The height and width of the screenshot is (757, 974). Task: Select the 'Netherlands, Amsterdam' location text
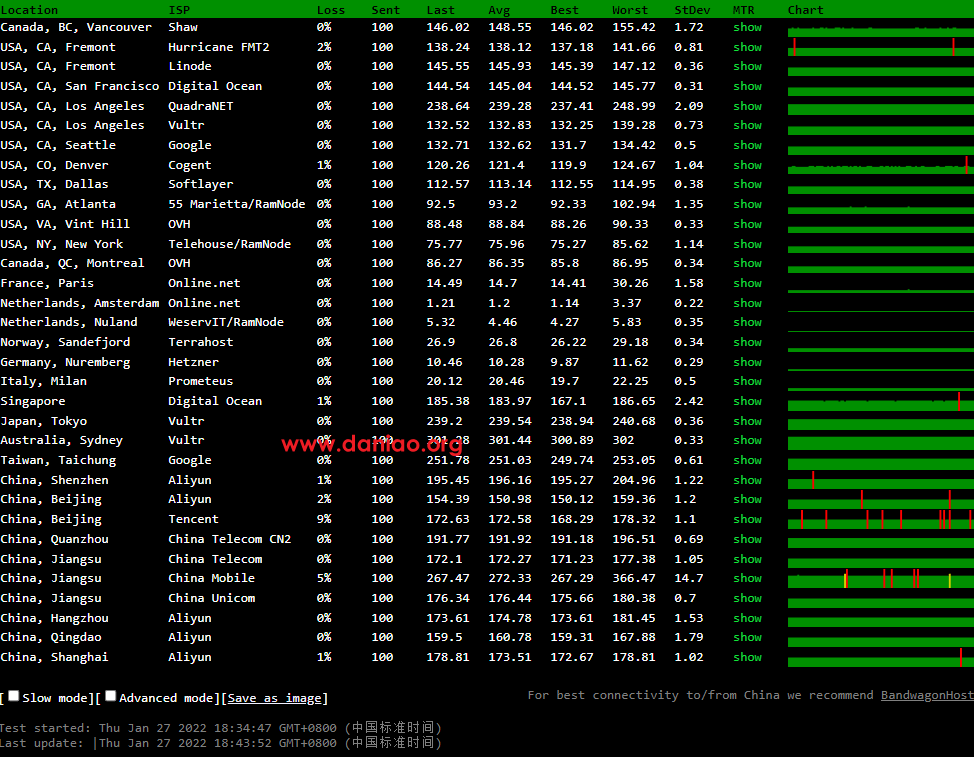(80, 303)
